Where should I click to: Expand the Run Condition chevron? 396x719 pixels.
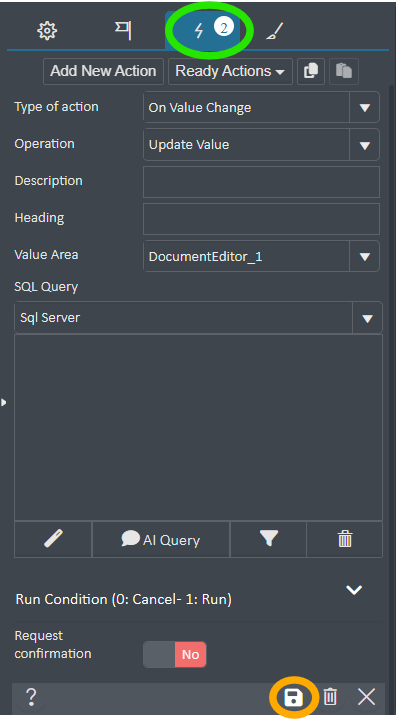click(x=354, y=590)
